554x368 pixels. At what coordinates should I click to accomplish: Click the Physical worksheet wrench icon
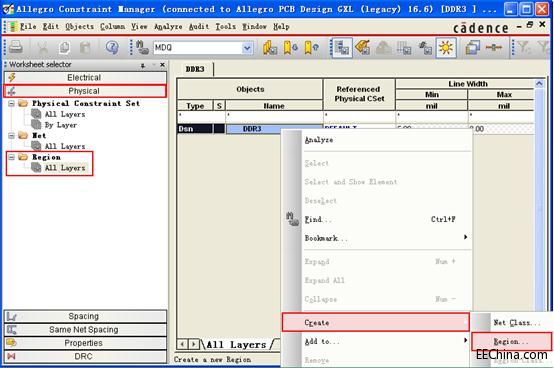(x=12, y=91)
